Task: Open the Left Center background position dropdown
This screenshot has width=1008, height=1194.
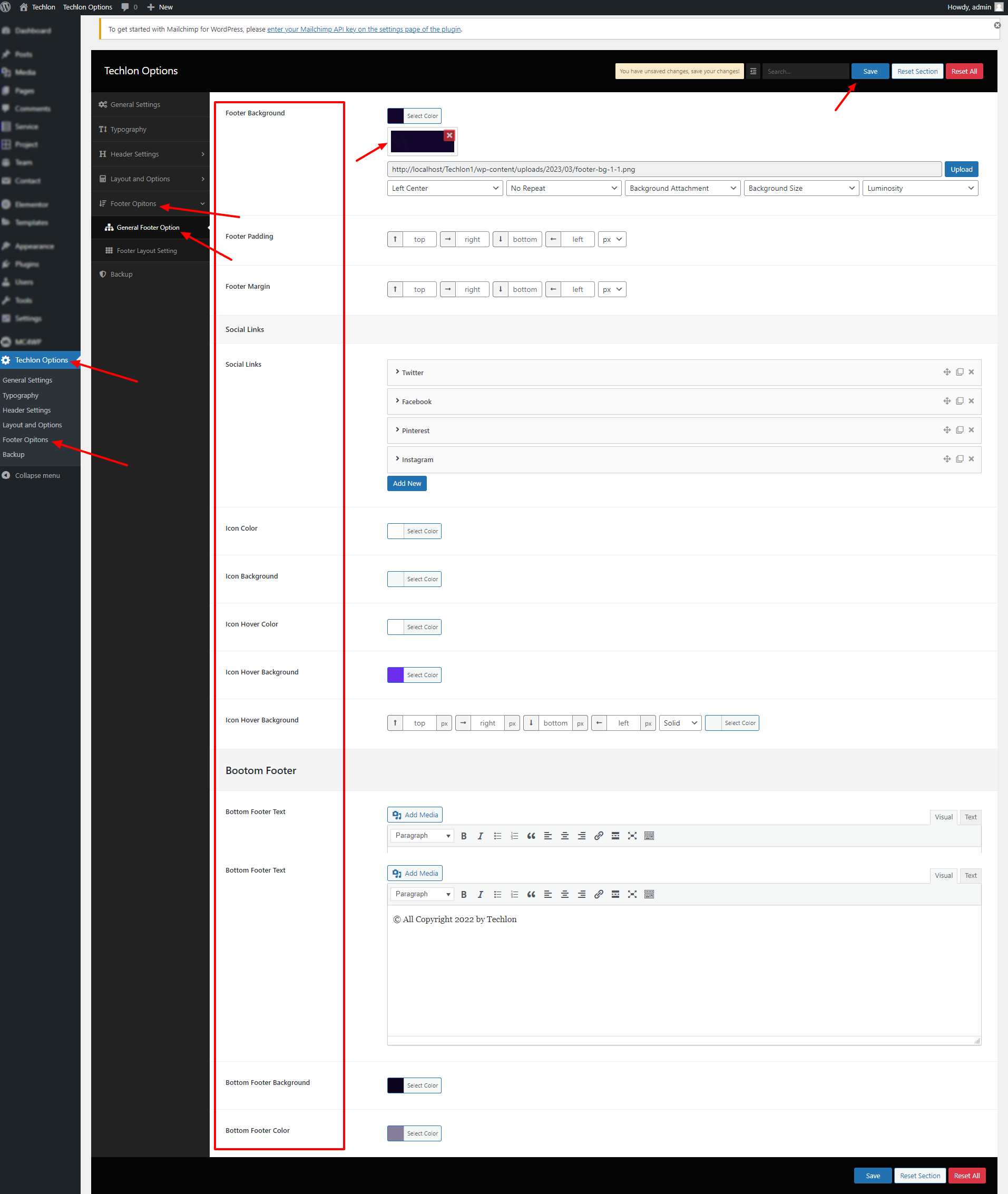Action: coord(445,188)
